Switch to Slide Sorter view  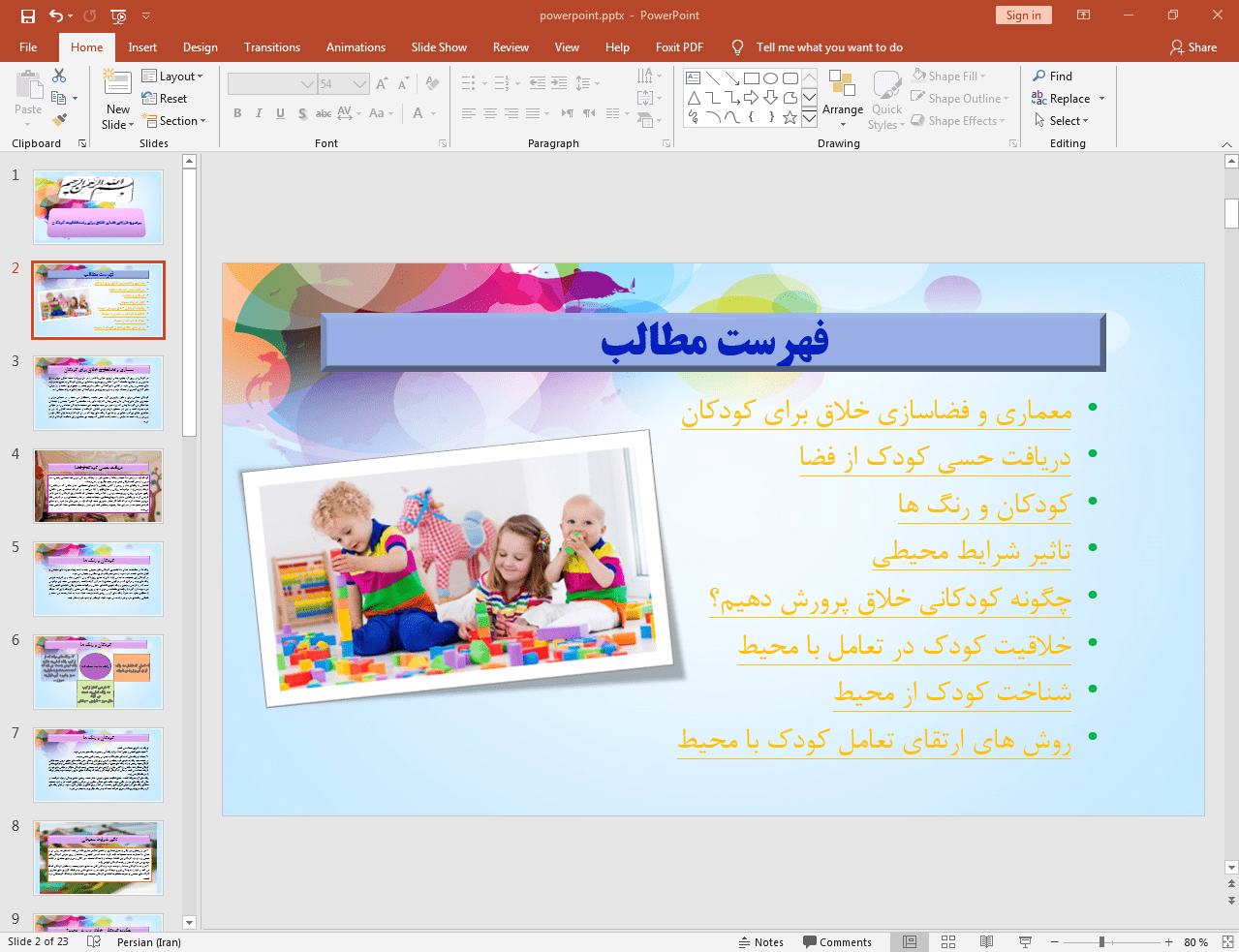[948, 941]
